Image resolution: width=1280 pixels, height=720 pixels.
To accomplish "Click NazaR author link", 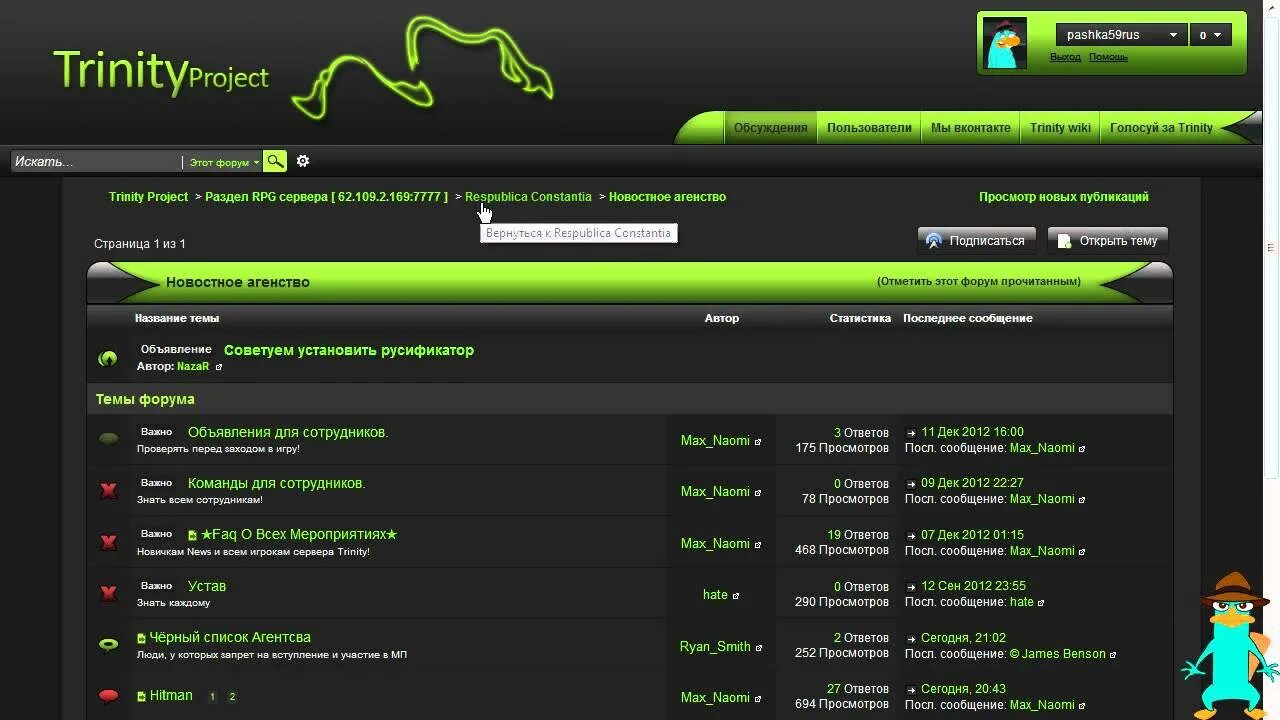I will pos(193,367).
